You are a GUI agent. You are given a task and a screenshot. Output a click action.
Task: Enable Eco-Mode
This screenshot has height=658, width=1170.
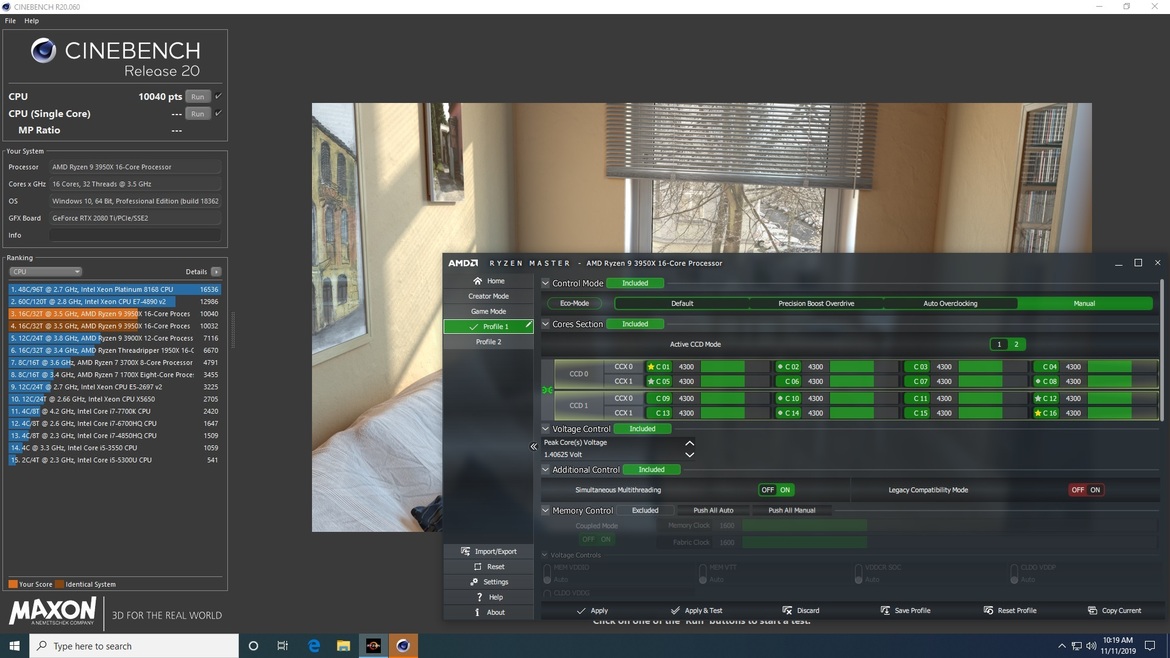click(575, 304)
